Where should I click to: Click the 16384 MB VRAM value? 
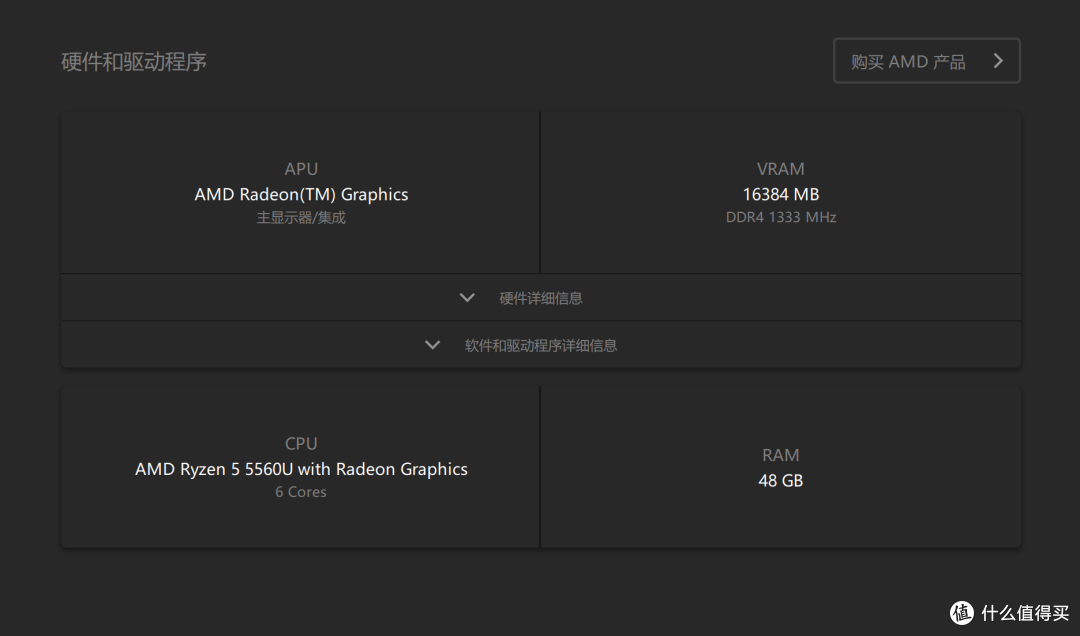pos(780,194)
